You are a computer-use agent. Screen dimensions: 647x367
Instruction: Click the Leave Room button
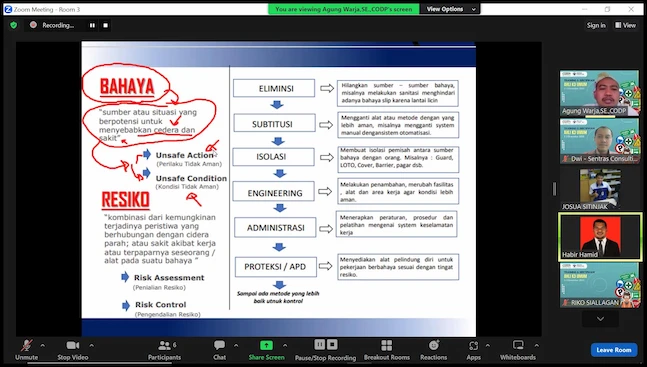[x=614, y=350]
